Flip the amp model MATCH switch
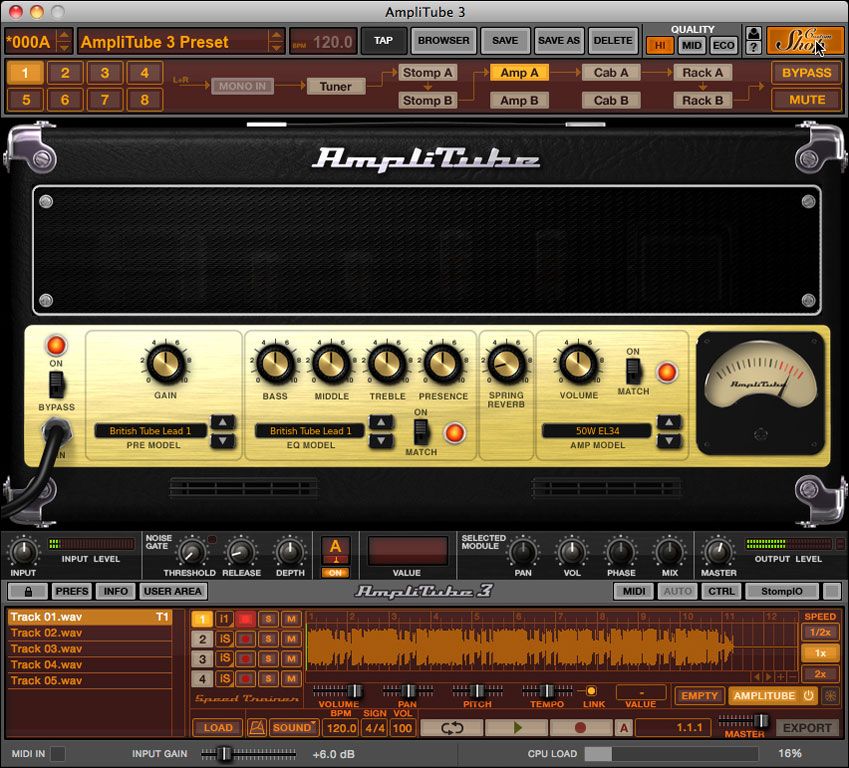 pos(634,371)
